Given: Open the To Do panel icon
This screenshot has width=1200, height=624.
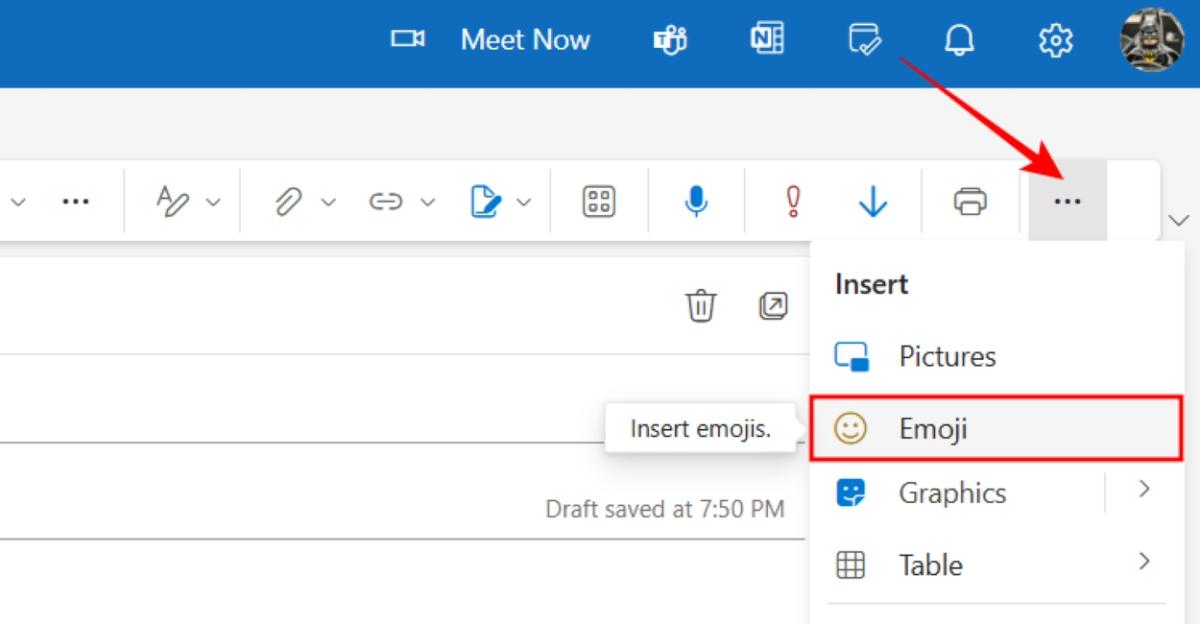Looking at the screenshot, I should pyautogui.click(x=864, y=40).
